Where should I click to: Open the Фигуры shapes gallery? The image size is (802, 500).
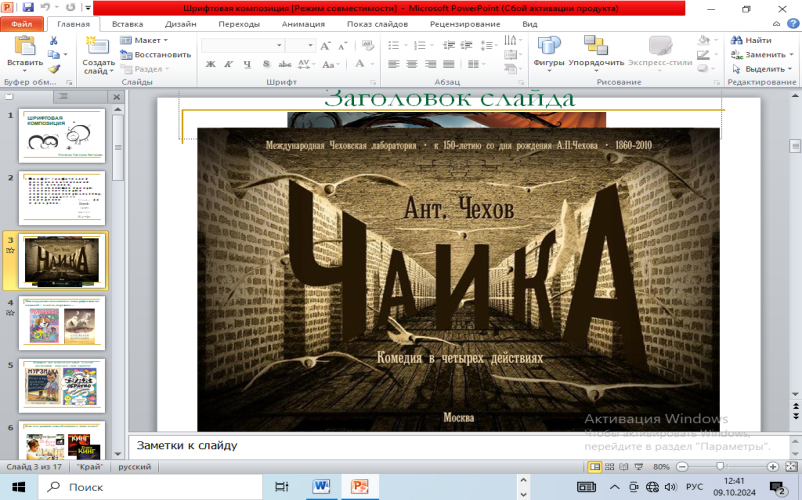[x=548, y=52]
